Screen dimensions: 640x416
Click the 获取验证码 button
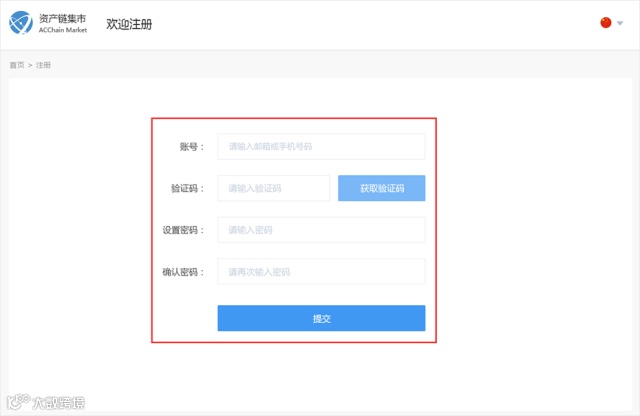pos(382,188)
